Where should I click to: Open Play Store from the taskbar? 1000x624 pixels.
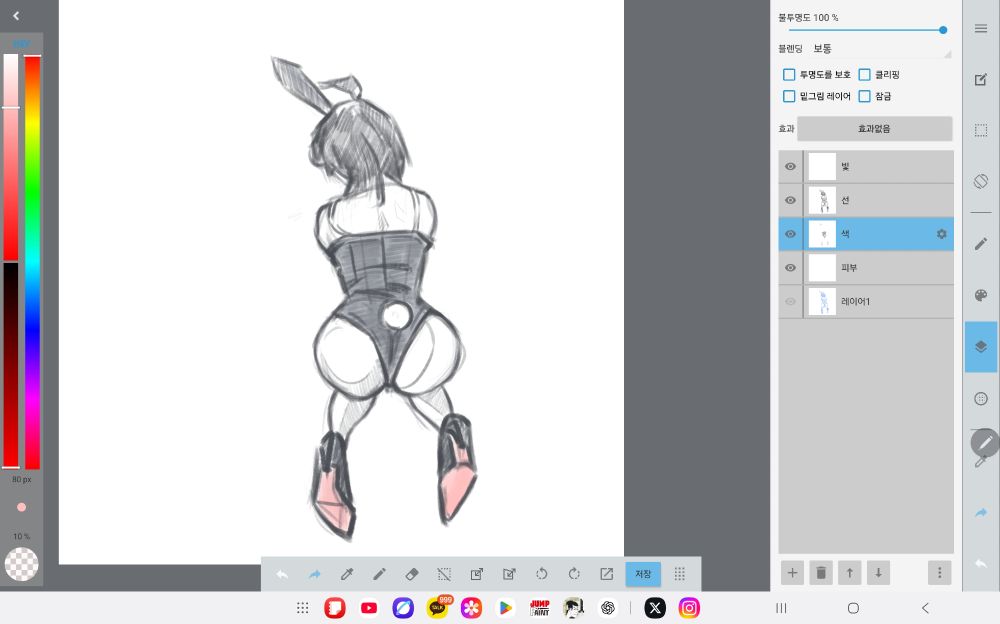[x=505, y=608]
